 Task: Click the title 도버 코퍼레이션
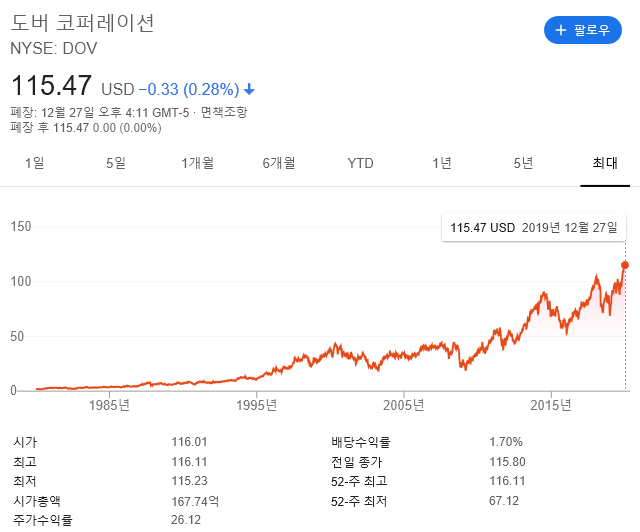pos(82,22)
